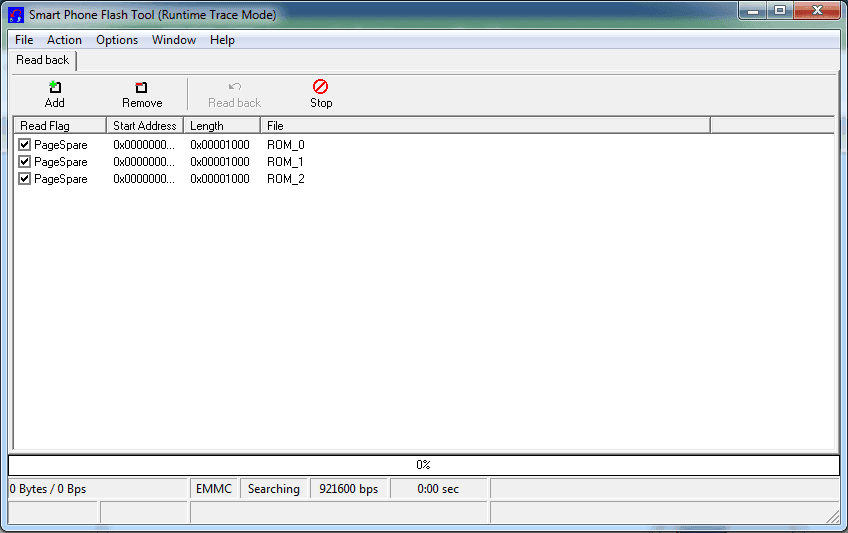Select the ROM_0 file name
848x533 pixels.
coord(286,145)
